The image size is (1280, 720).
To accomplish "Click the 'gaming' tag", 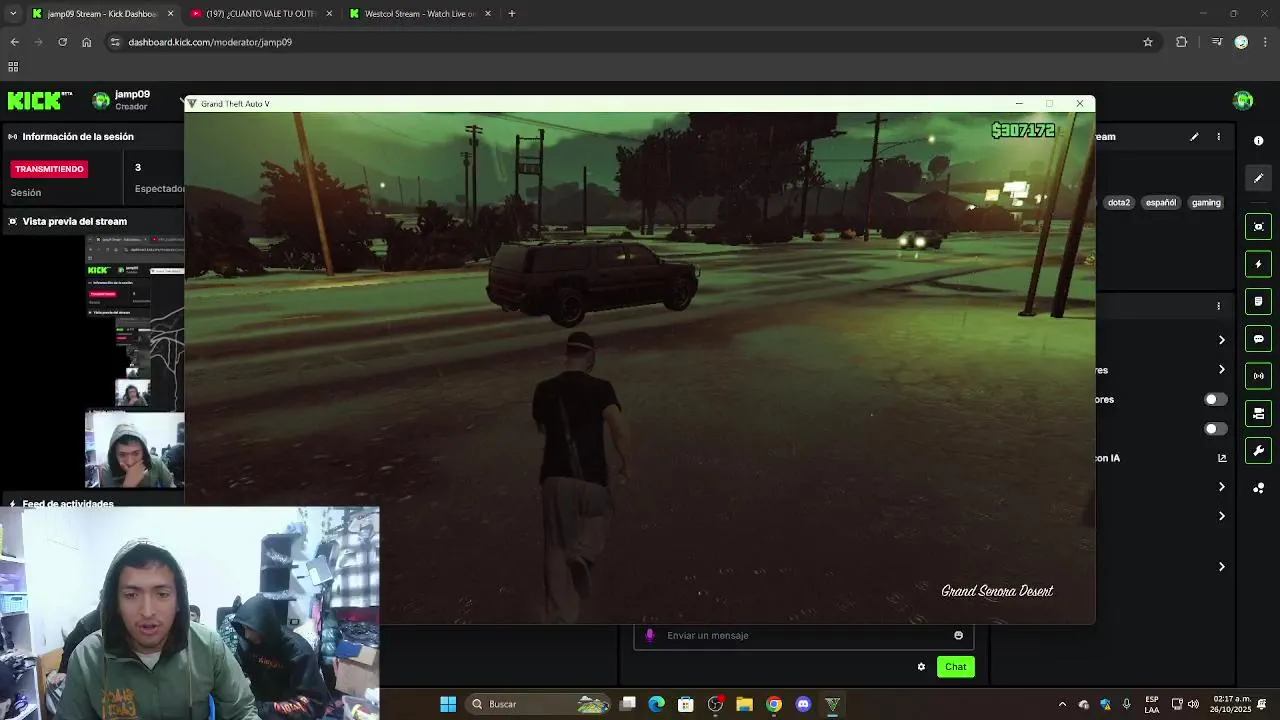I will click(1206, 202).
